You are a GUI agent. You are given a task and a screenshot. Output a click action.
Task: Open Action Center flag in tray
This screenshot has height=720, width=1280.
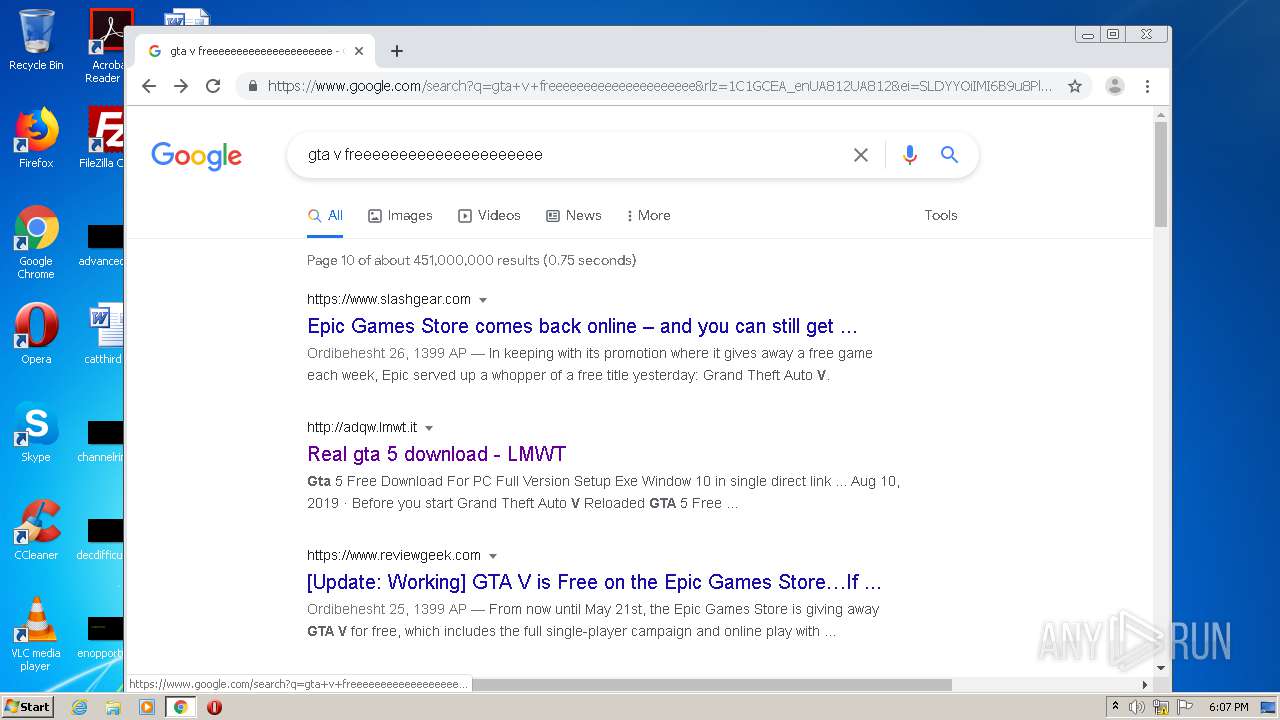(1185, 707)
